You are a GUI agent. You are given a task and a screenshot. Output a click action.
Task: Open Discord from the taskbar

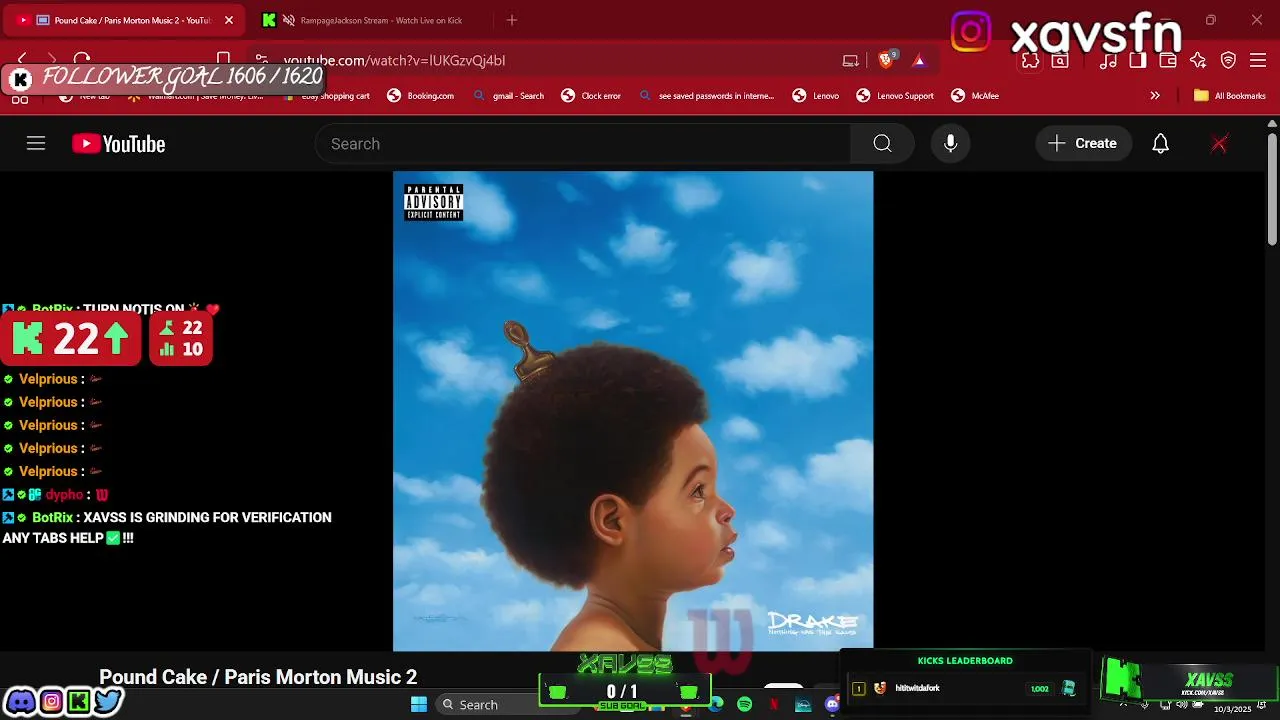pos(832,704)
